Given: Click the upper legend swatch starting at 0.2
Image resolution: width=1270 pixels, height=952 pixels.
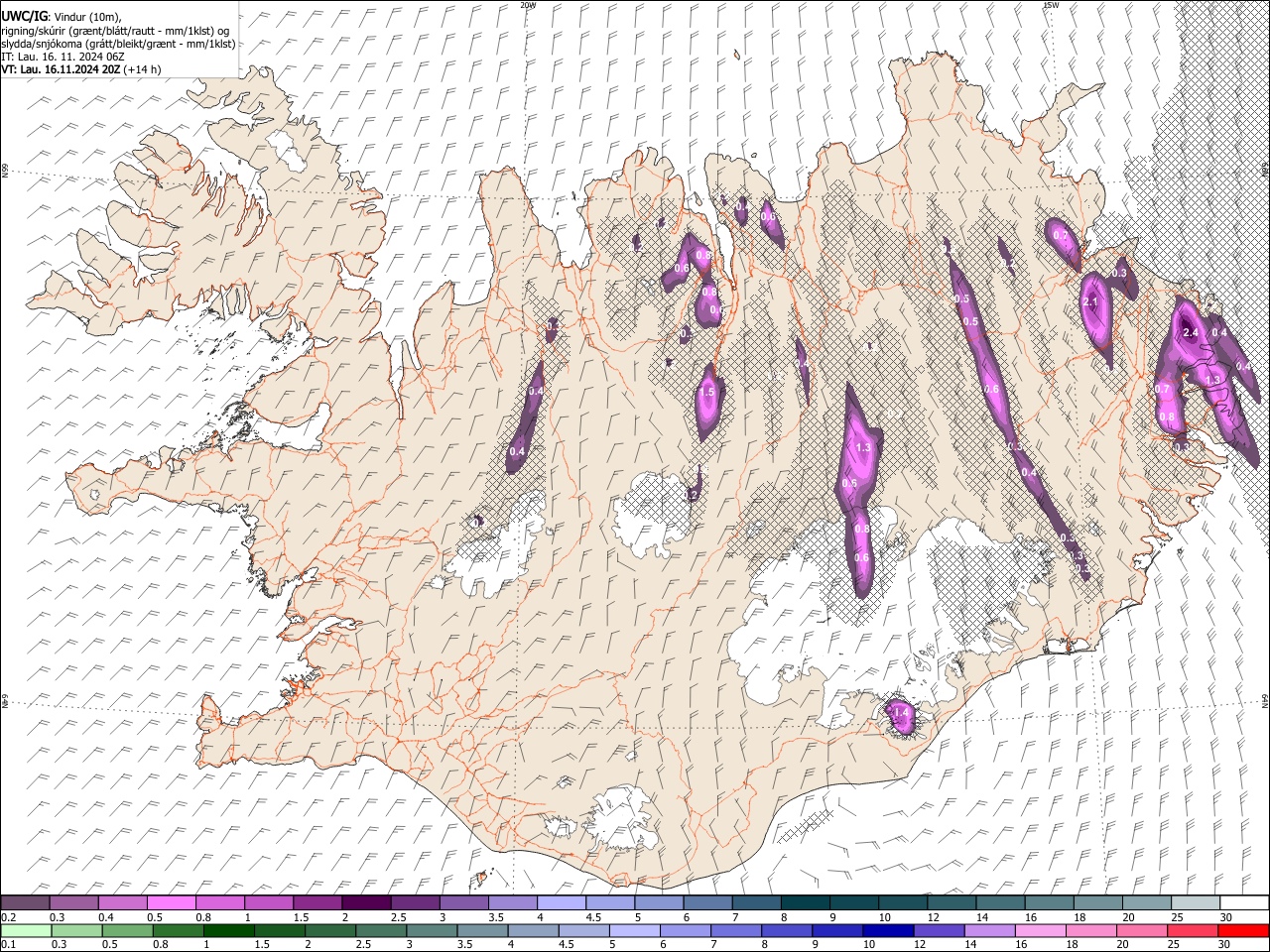Looking at the screenshot, I should (x=25, y=903).
